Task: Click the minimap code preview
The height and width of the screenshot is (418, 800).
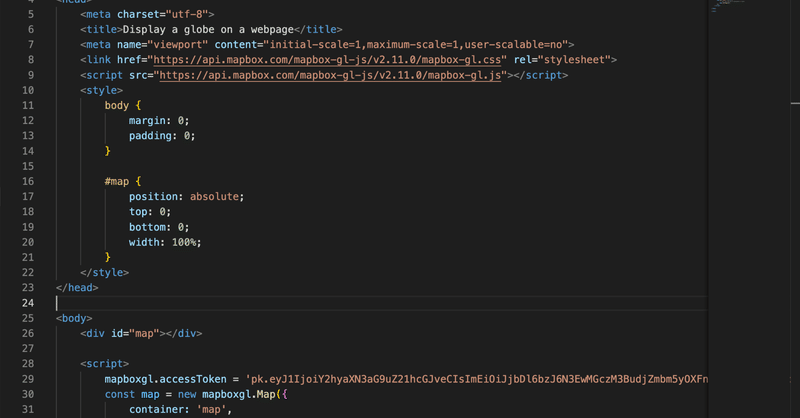Action: click(729, 5)
